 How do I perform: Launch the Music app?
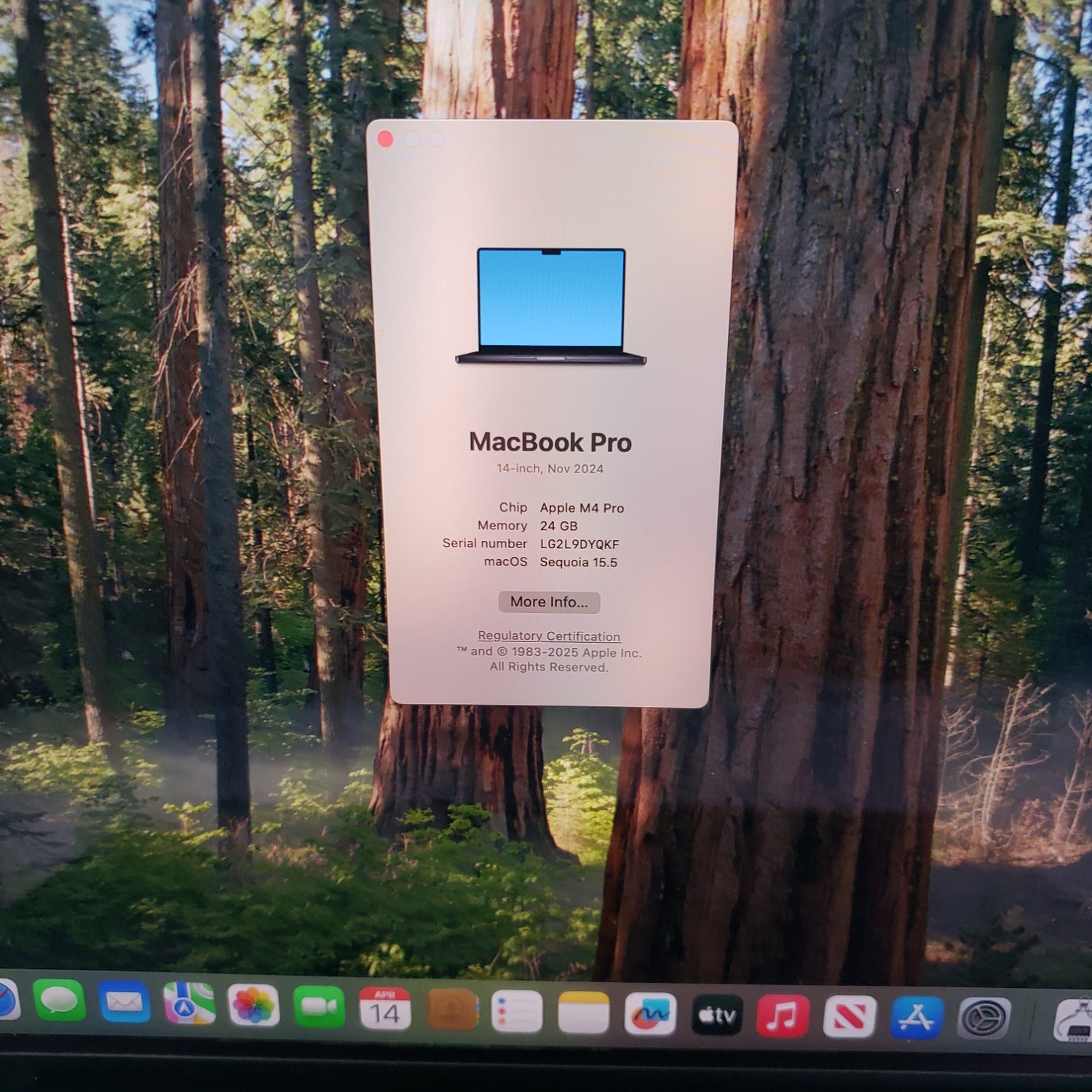point(783,1016)
